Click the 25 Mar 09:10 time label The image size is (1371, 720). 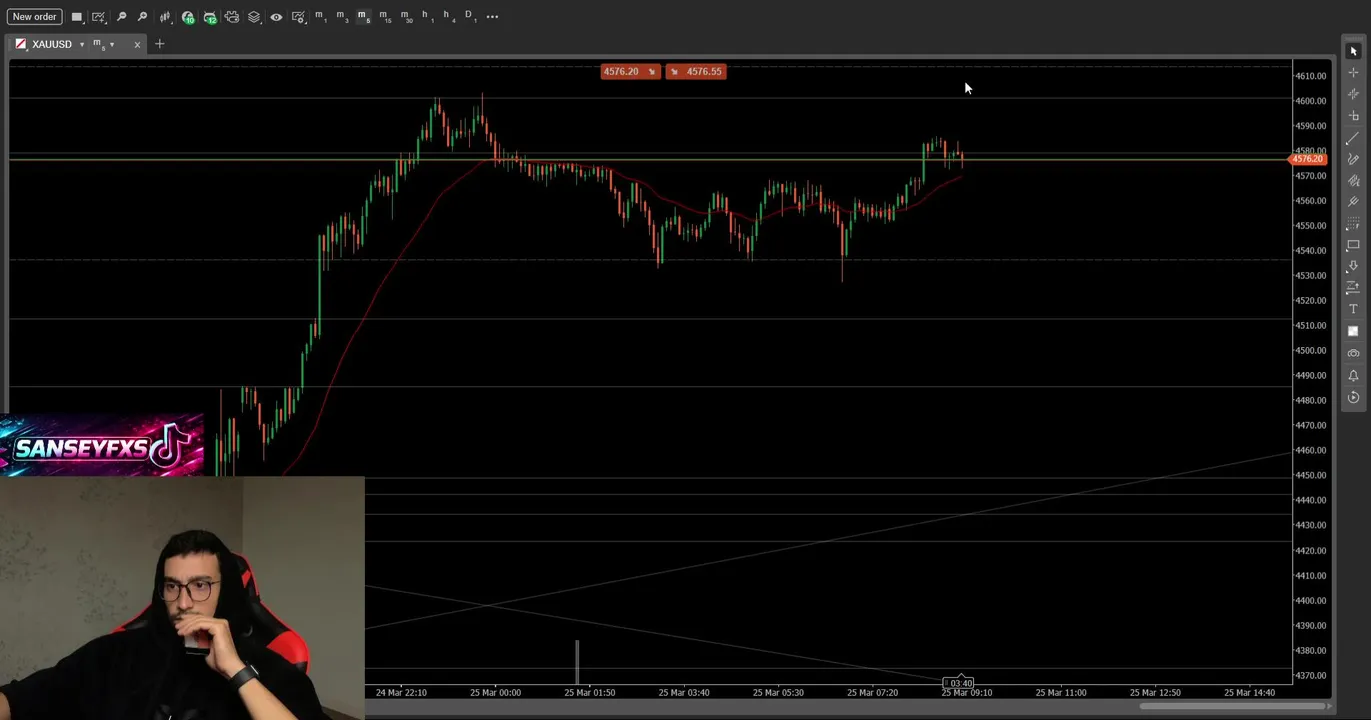[x=967, y=692]
